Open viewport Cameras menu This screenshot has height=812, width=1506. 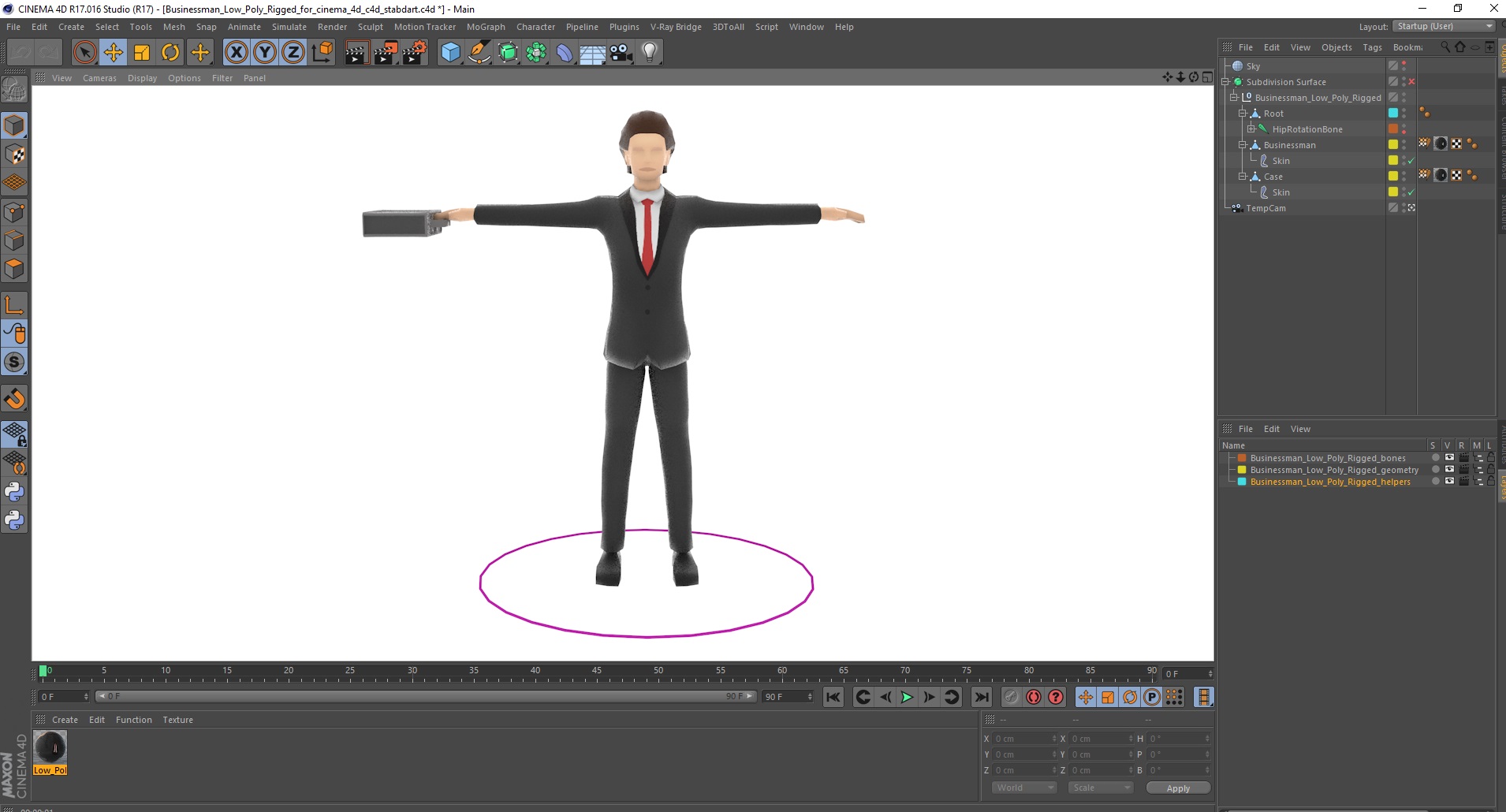[x=99, y=78]
